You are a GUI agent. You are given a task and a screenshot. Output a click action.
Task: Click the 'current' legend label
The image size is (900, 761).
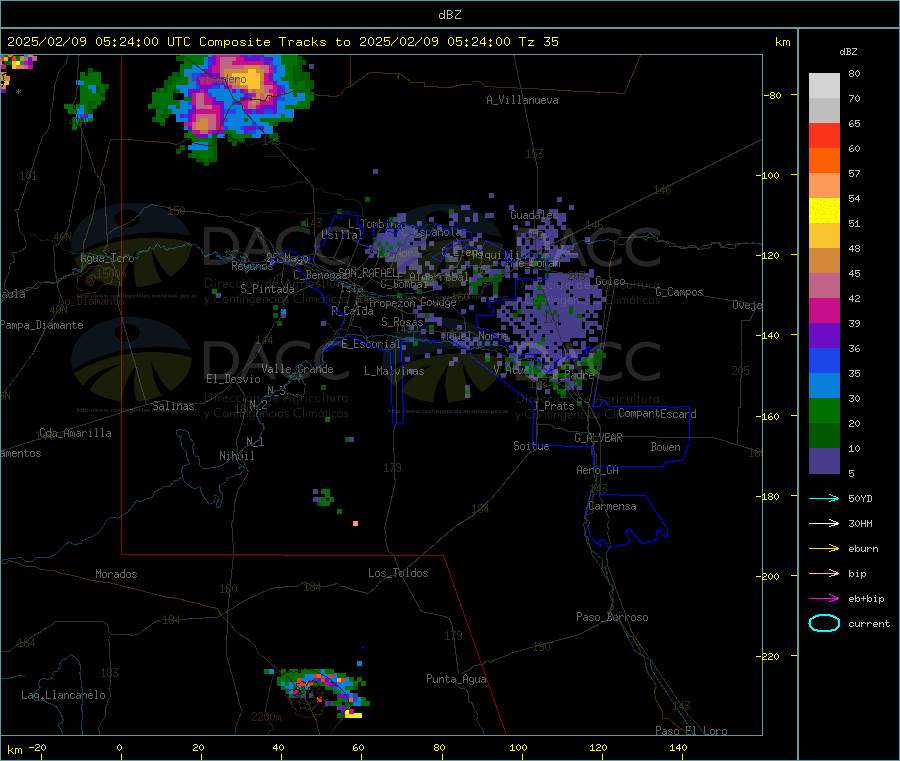[x=869, y=624]
